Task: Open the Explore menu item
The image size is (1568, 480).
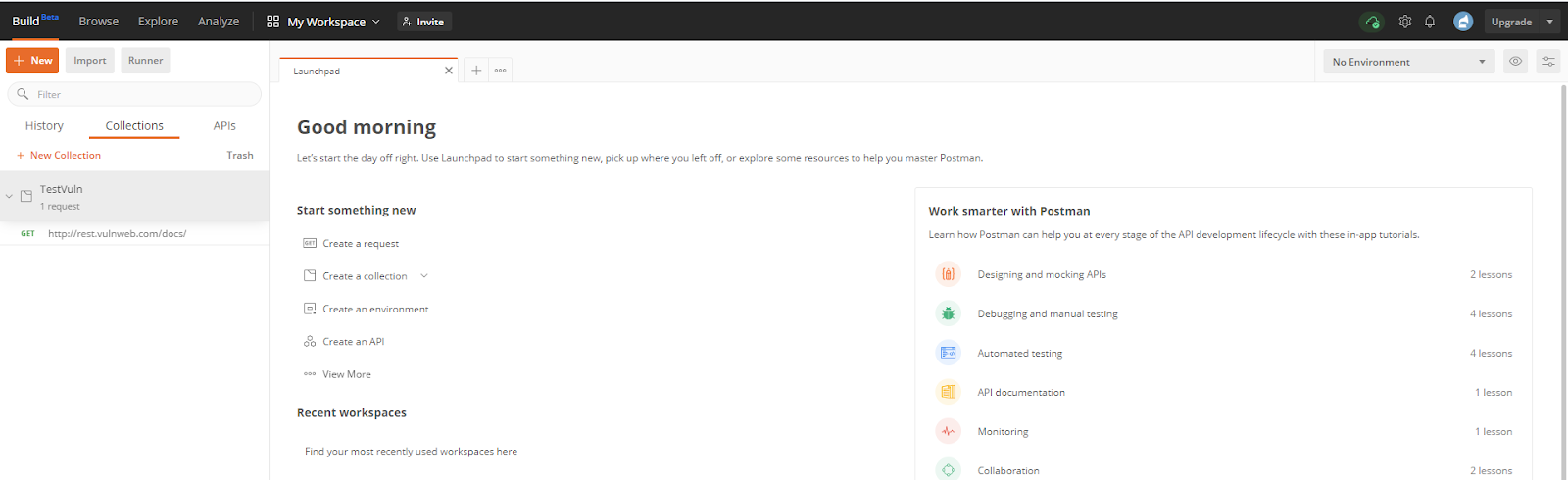Action: pos(158,22)
